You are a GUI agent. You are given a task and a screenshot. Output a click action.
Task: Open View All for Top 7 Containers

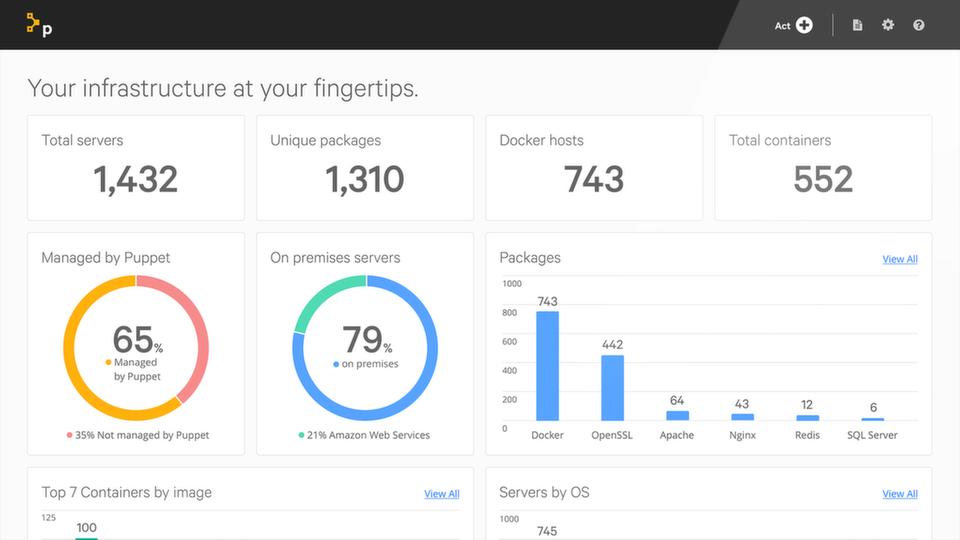coord(441,493)
